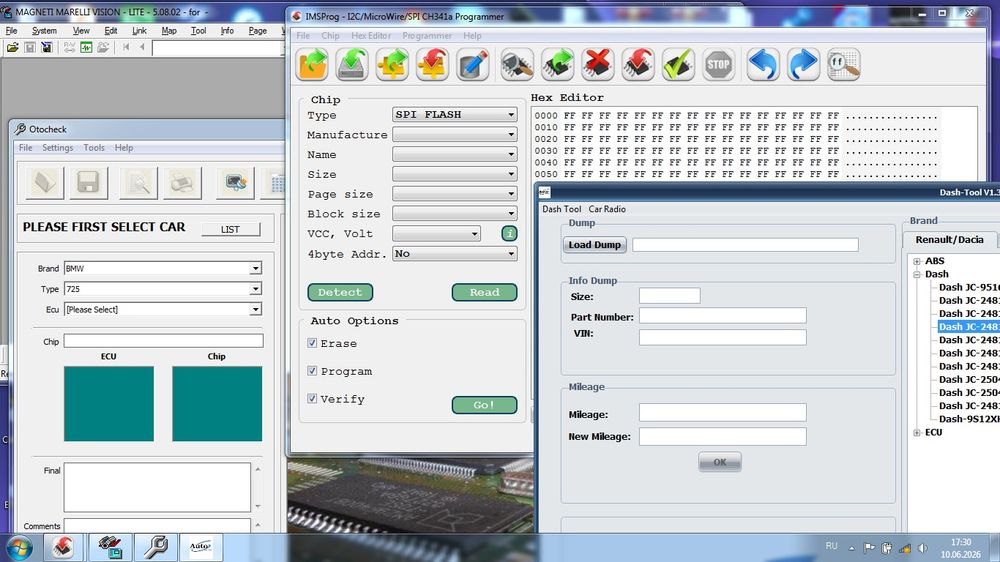Expand ECU tree node
Image resolution: width=1000 pixels, height=562 pixels.
[917, 433]
